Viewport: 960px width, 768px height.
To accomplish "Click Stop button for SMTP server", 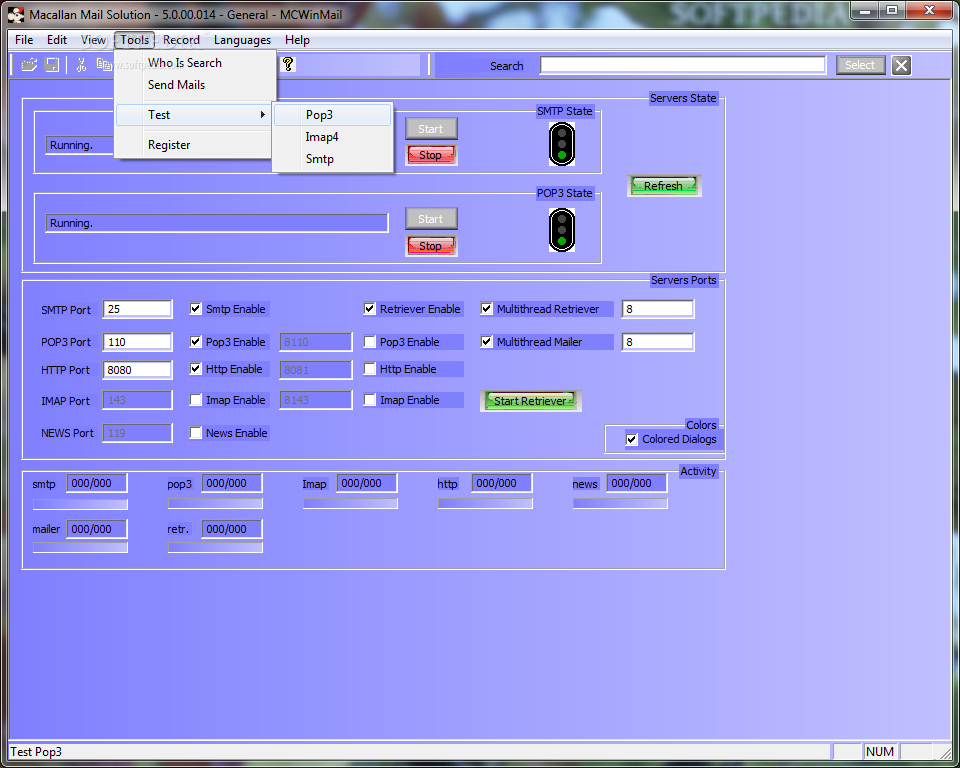I will pos(431,155).
